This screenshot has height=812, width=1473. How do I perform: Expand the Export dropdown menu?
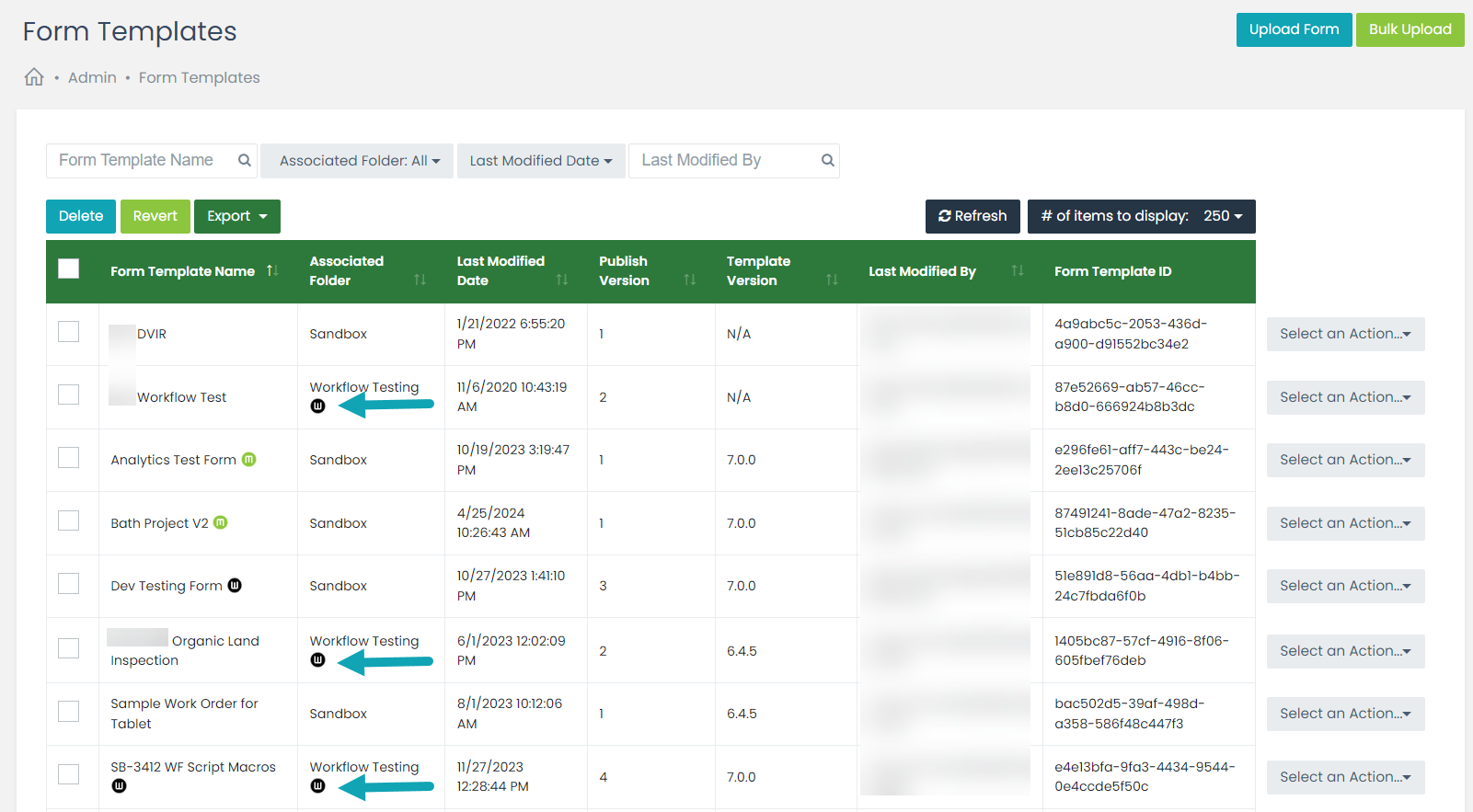(x=236, y=216)
